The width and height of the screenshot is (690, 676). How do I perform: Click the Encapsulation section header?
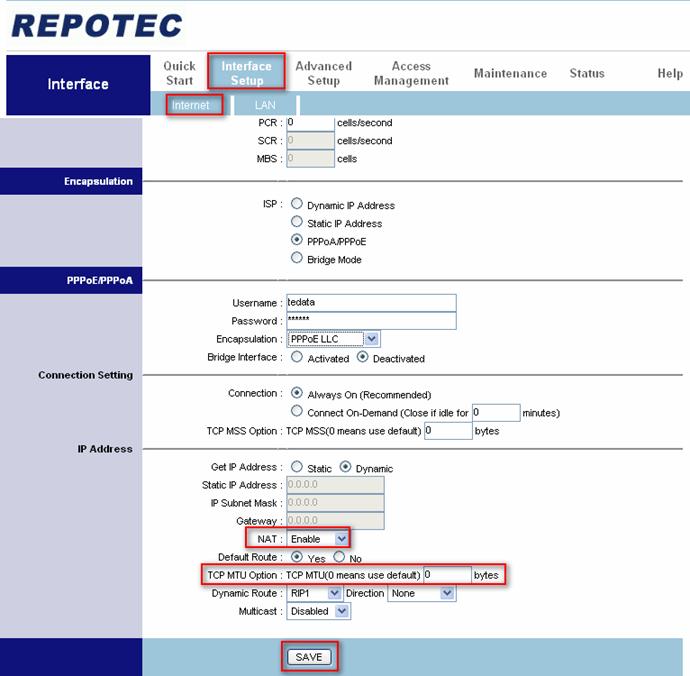tap(71, 181)
